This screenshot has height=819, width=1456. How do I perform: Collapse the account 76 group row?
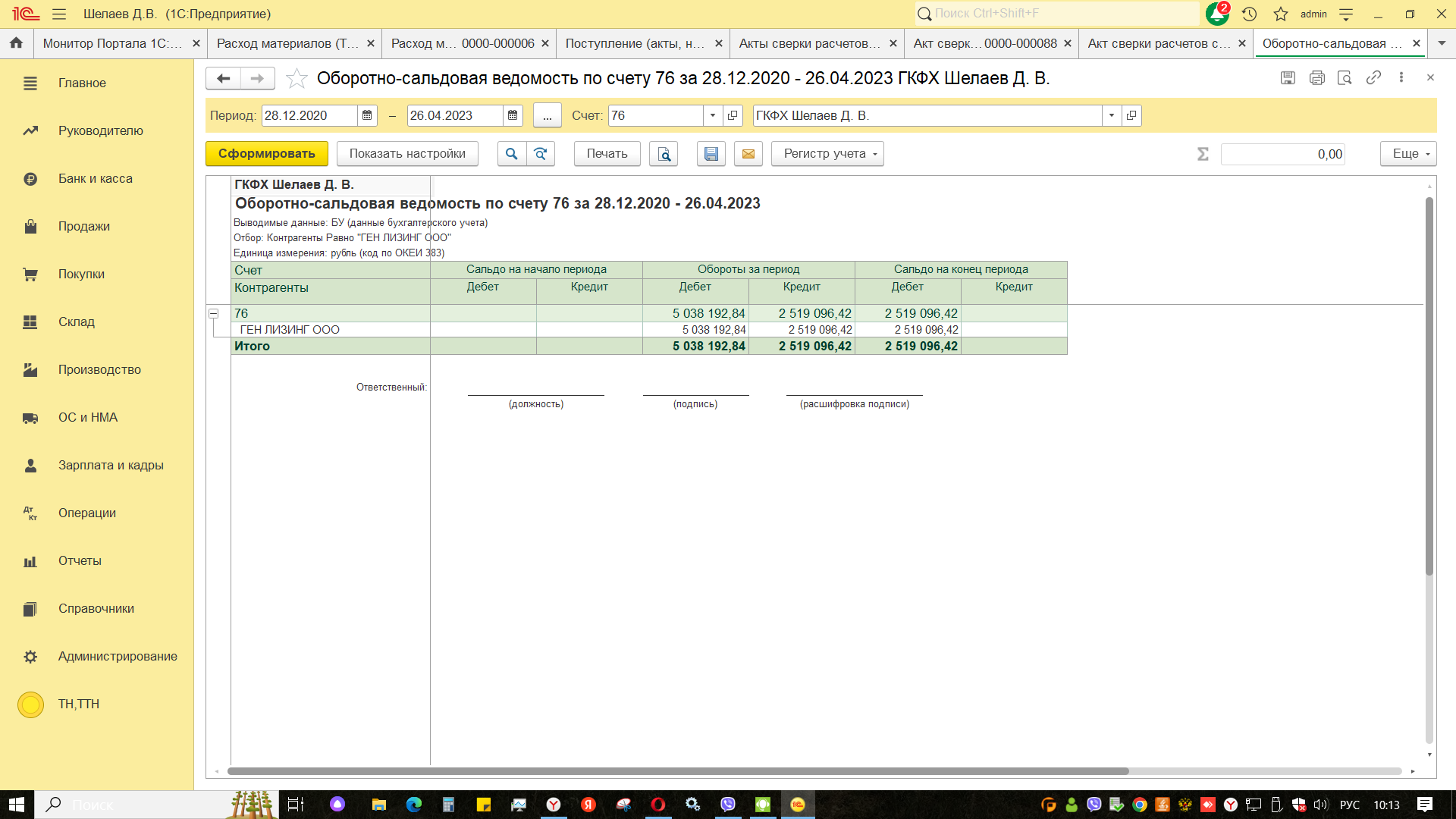click(214, 313)
